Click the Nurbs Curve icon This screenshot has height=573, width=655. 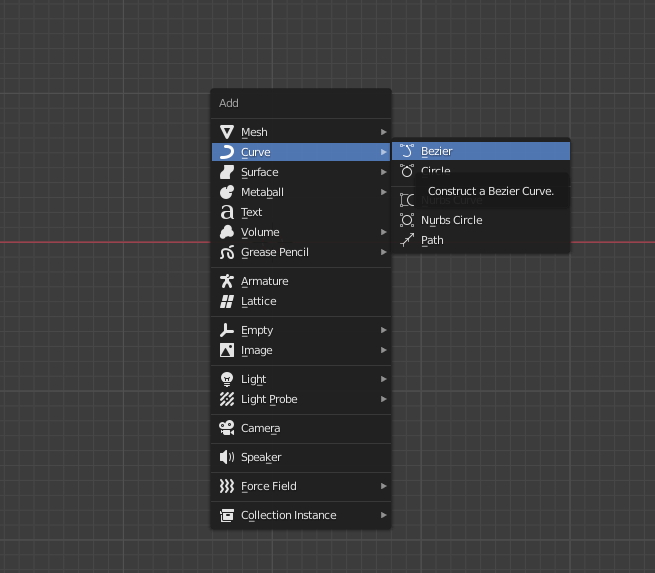[407, 200]
